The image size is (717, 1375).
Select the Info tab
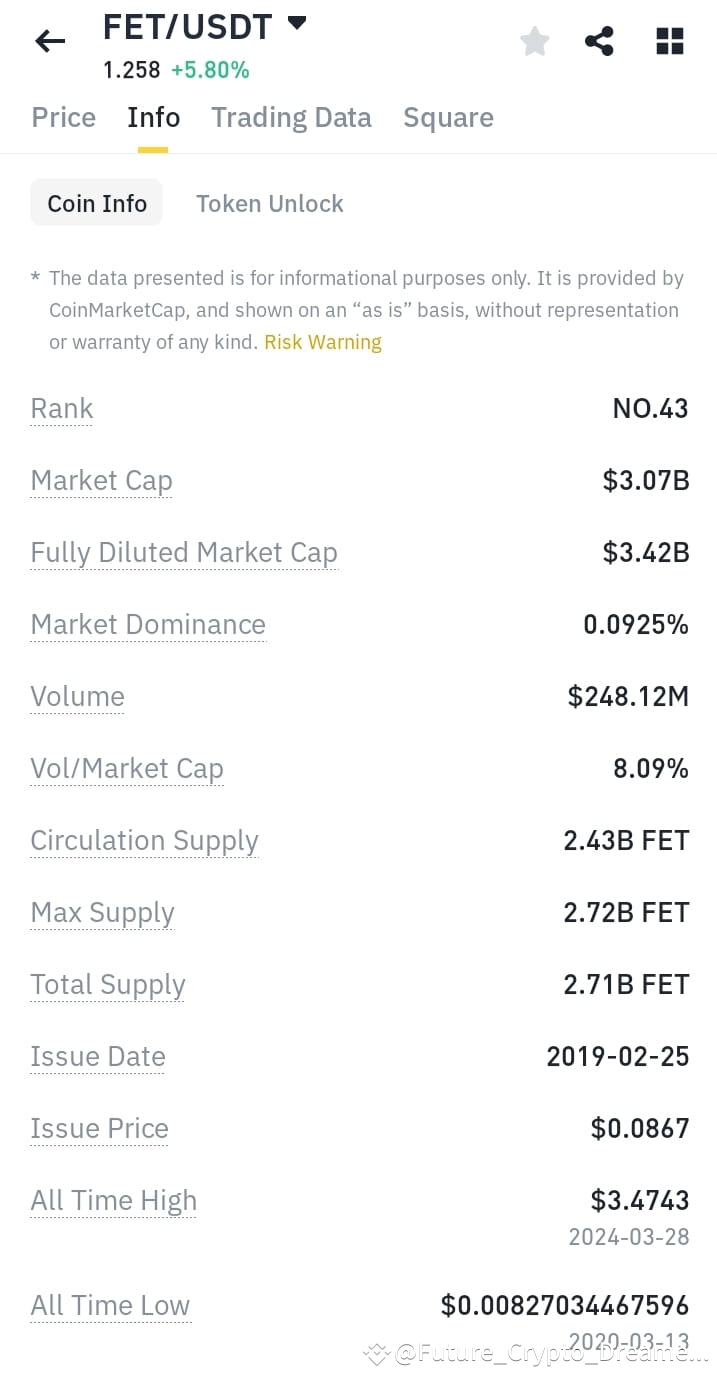pos(153,118)
